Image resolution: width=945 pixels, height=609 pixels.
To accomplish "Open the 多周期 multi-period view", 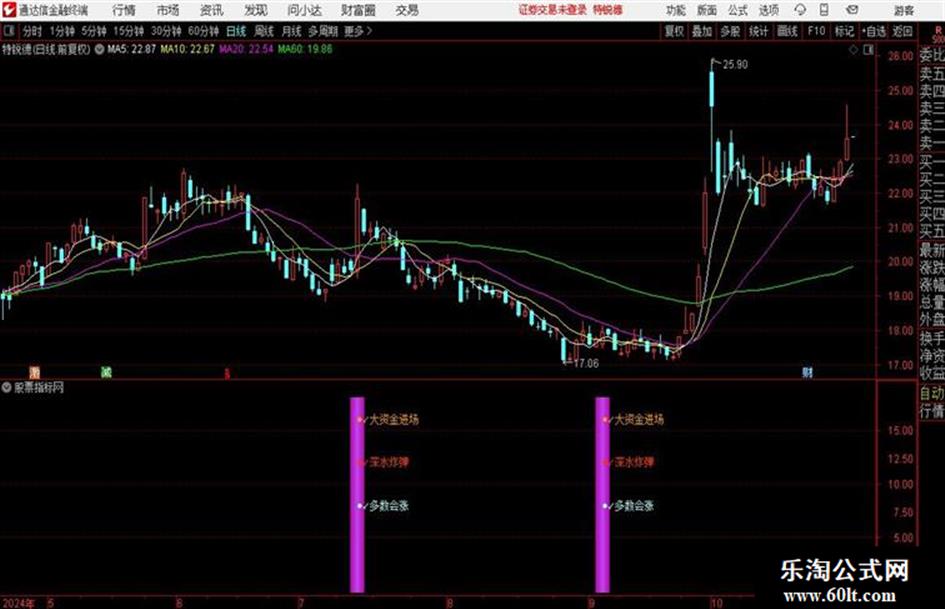I will pos(323,31).
